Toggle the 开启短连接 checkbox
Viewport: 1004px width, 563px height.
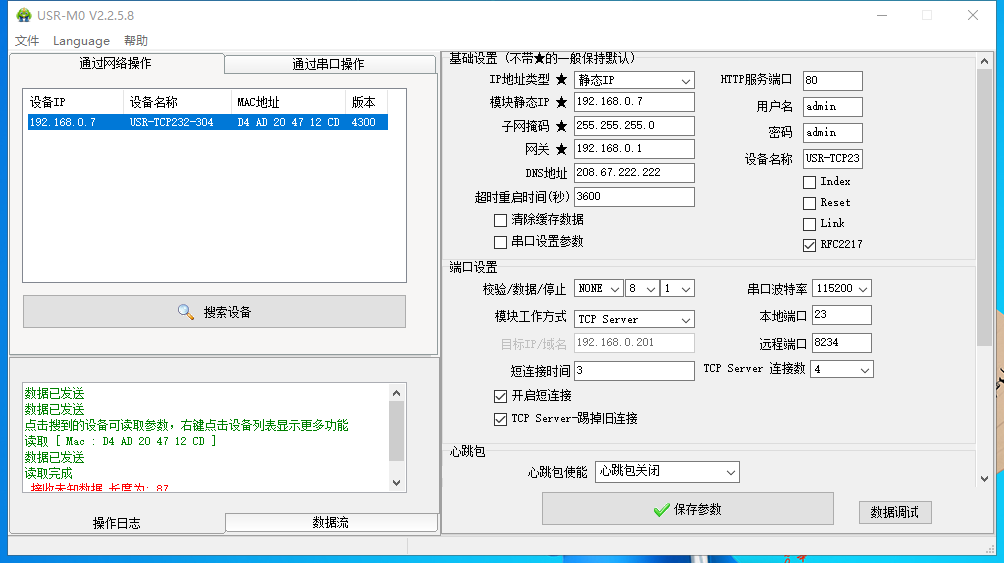[501, 397]
